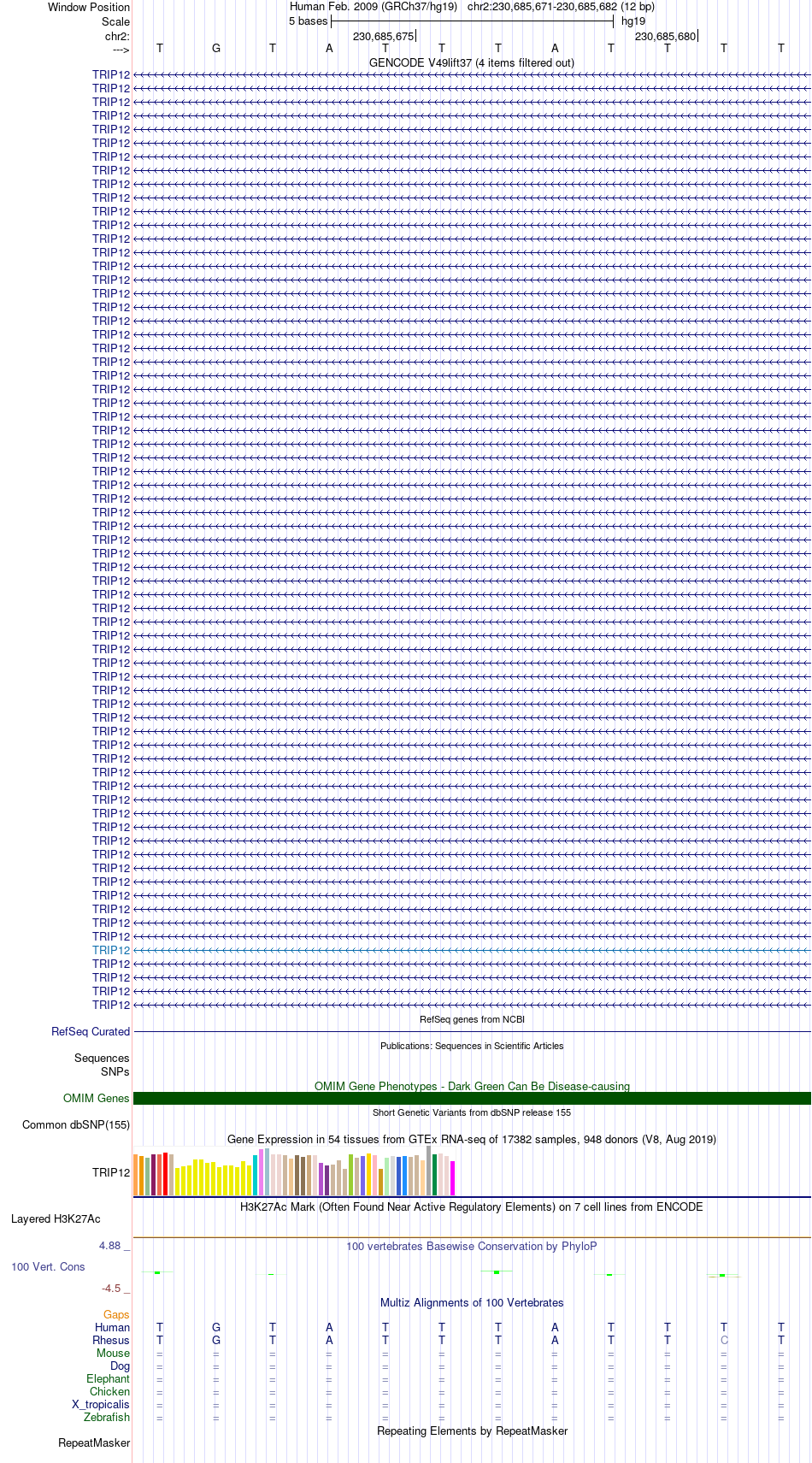Select the Human species label
The image size is (812, 1463).
(112, 1327)
